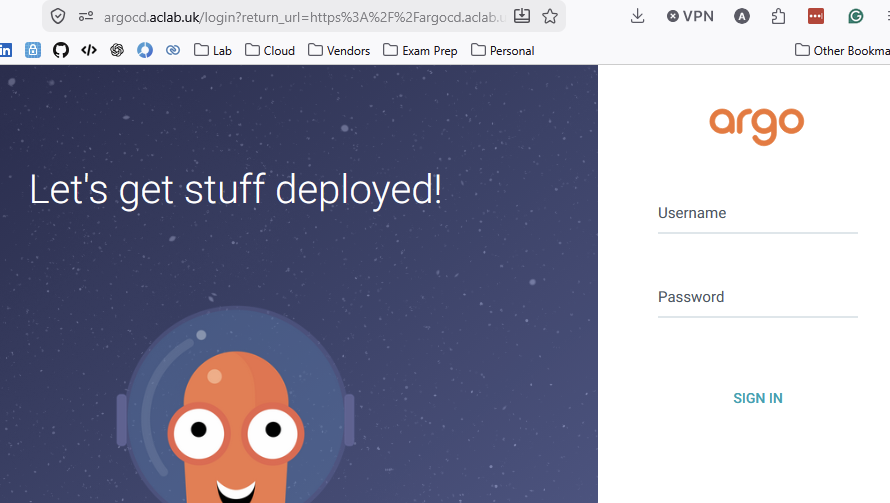Expand the Cloud bookmarks folder
The width and height of the screenshot is (890, 503).
(x=270, y=50)
